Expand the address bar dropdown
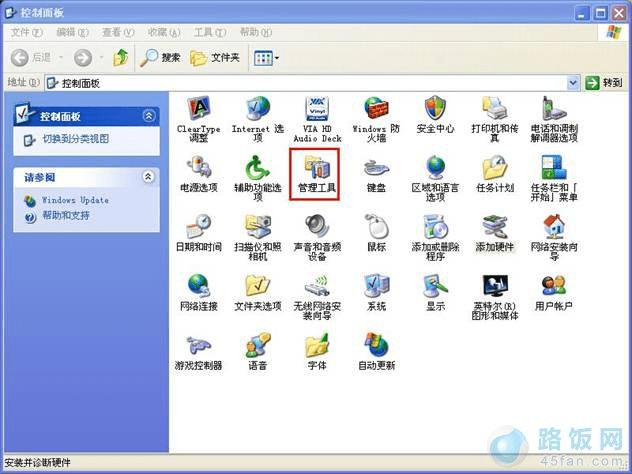Image resolution: width=632 pixels, height=474 pixels. [x=573, y=83]
